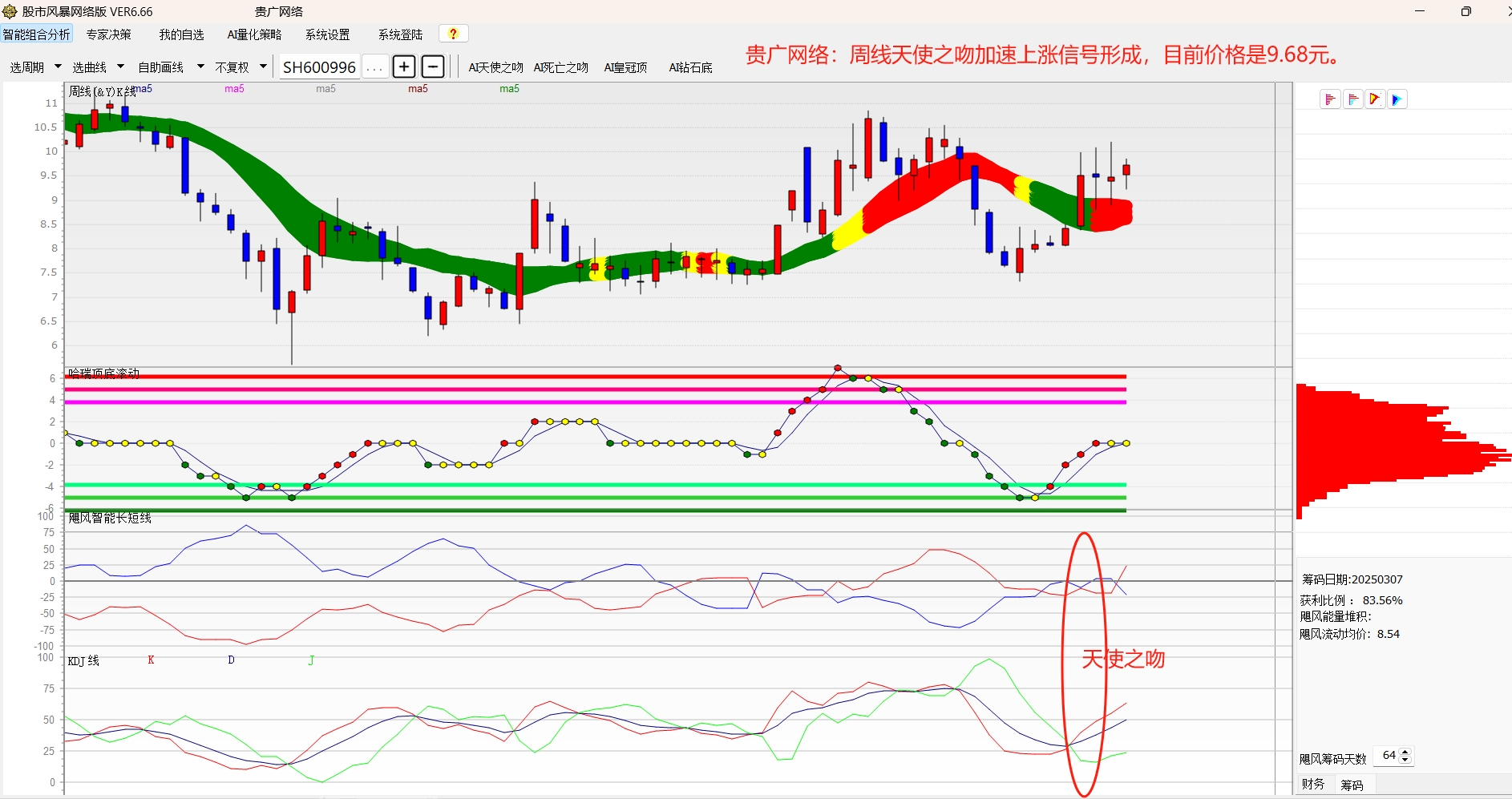Viewport: 1512px width, 799px height.
Task: Open the 选周期 dropdown arrow
Action: click(58, 67)
